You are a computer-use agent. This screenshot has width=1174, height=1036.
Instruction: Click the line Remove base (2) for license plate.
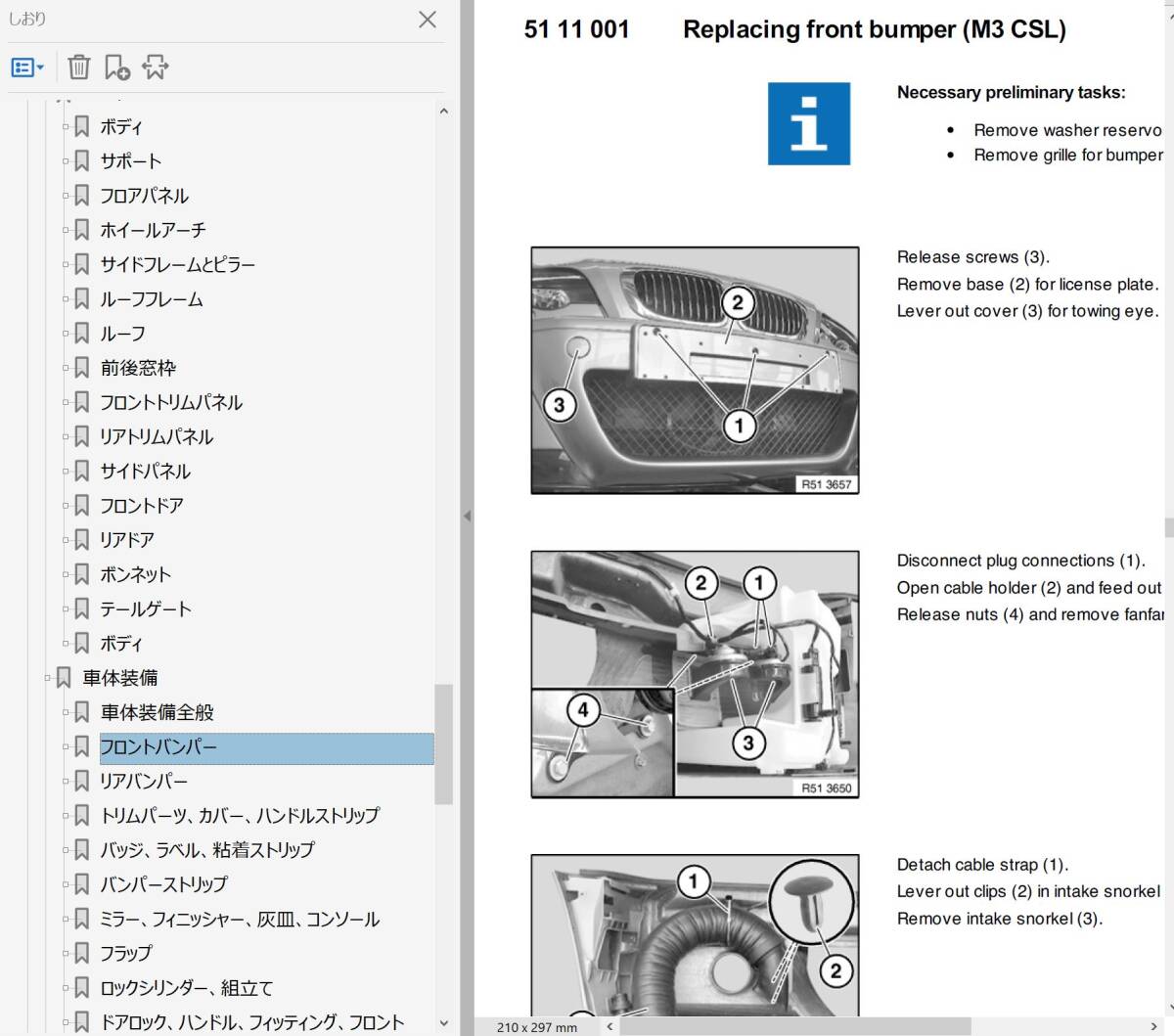coord(1028,285)
